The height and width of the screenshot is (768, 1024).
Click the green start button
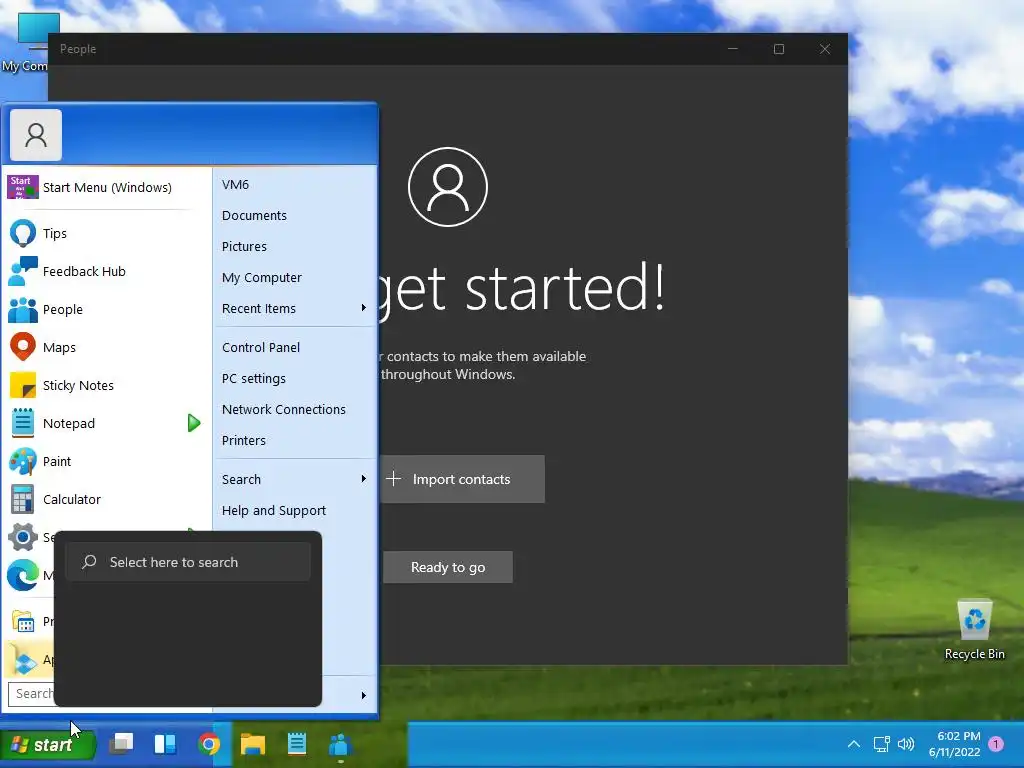47,744
